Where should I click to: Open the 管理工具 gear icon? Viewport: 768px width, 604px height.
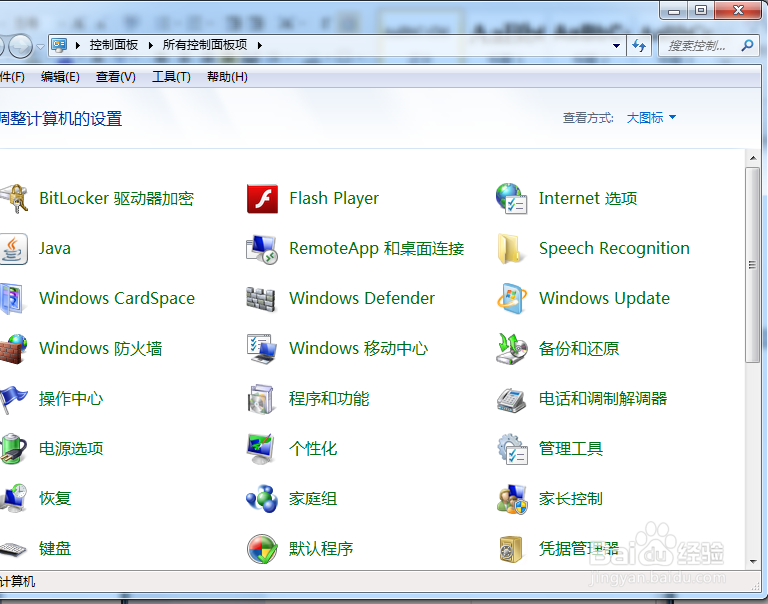click(512, 449)
